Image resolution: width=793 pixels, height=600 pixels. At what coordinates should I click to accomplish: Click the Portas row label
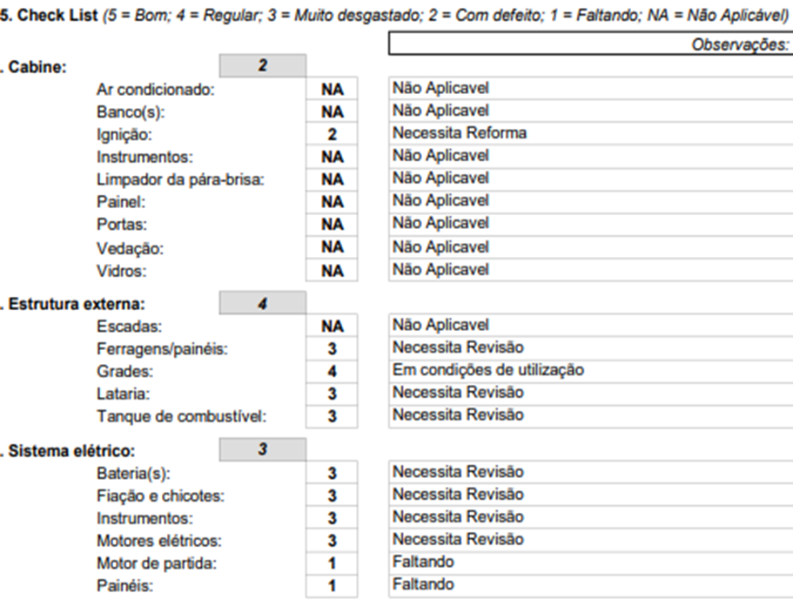coord(121,224)
